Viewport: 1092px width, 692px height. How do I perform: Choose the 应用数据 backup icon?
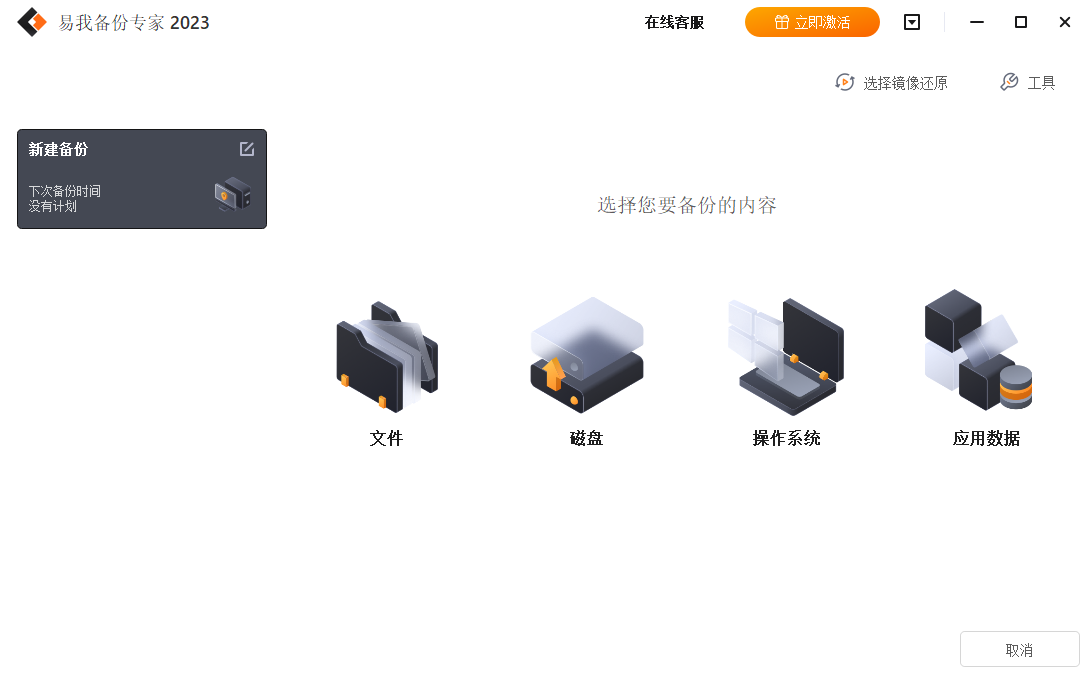[978, 350]
